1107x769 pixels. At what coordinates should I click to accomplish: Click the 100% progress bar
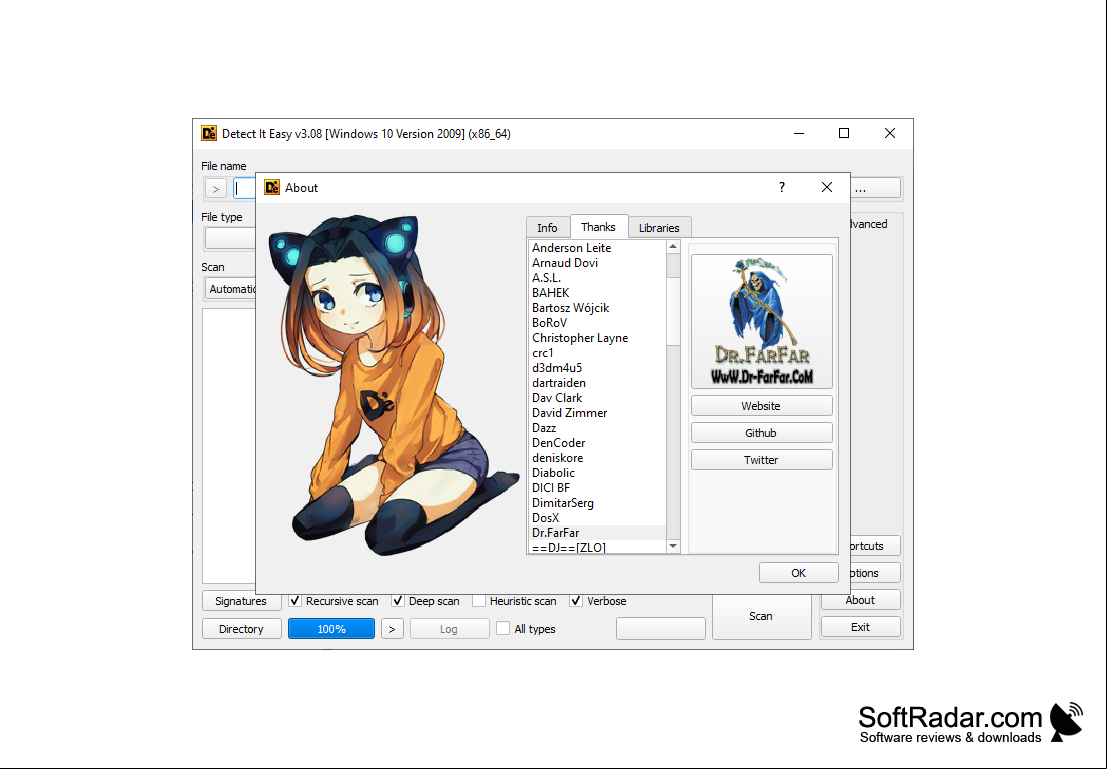331,629
